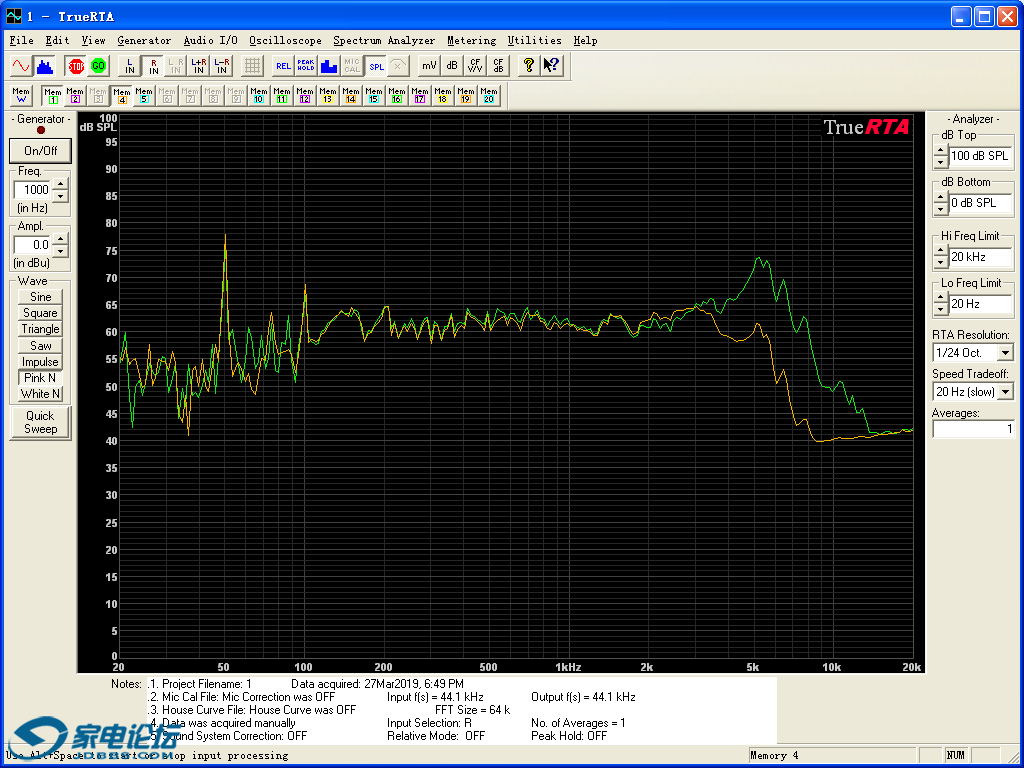1024x768 pixels.
Task: Click the PEAK HOLD toolbar icon
Action: click(306, 66)
